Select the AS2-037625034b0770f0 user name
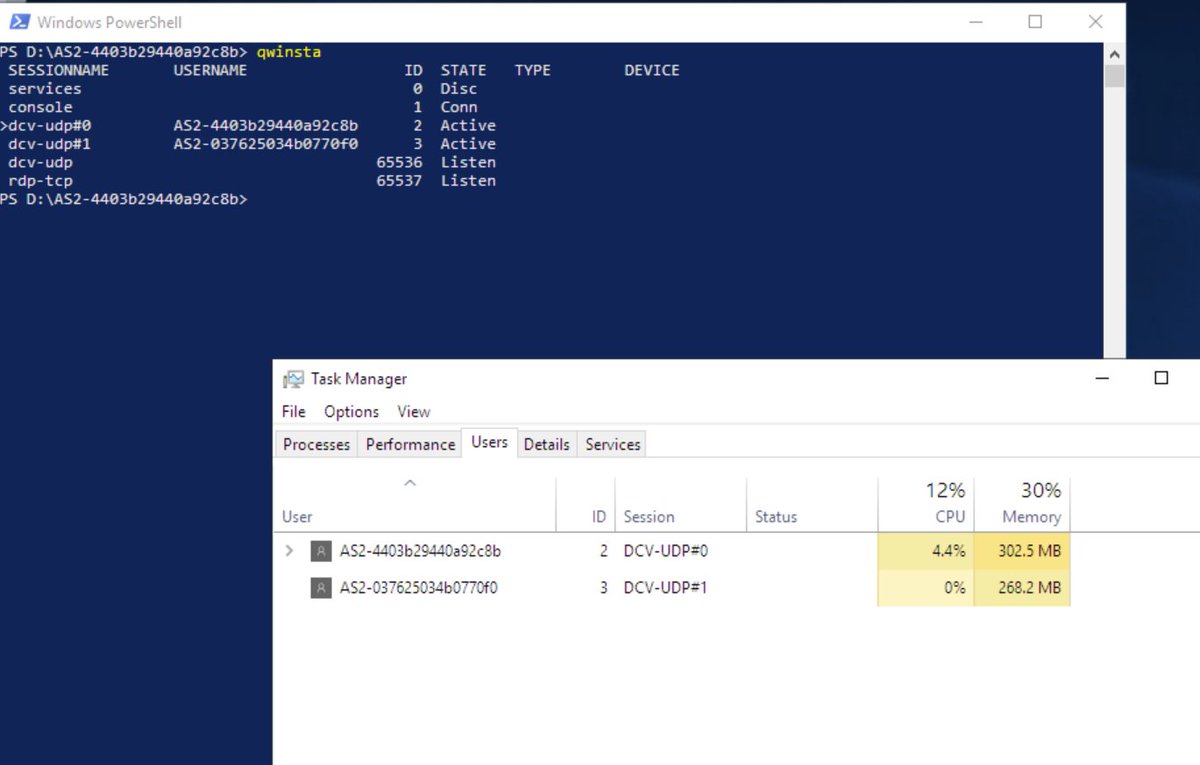This screenshot has width=1200, height=765. pos(418,588)
